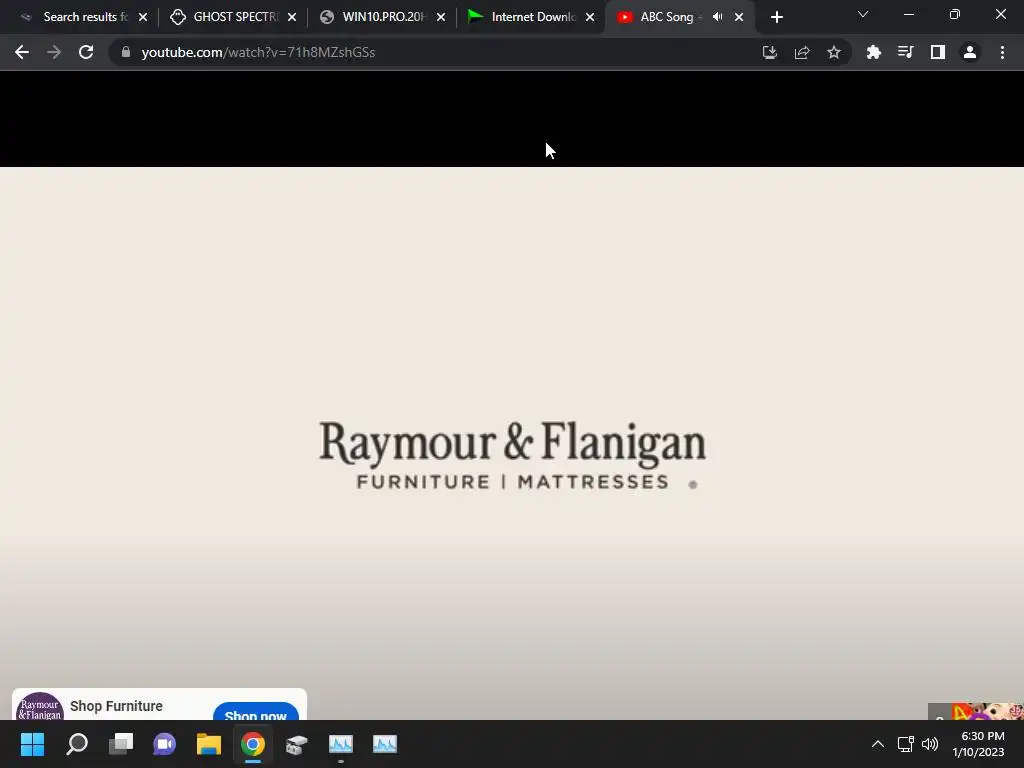Open the network status tray icon
This screenshot has height=768, width=1024.
pos(905,744)
